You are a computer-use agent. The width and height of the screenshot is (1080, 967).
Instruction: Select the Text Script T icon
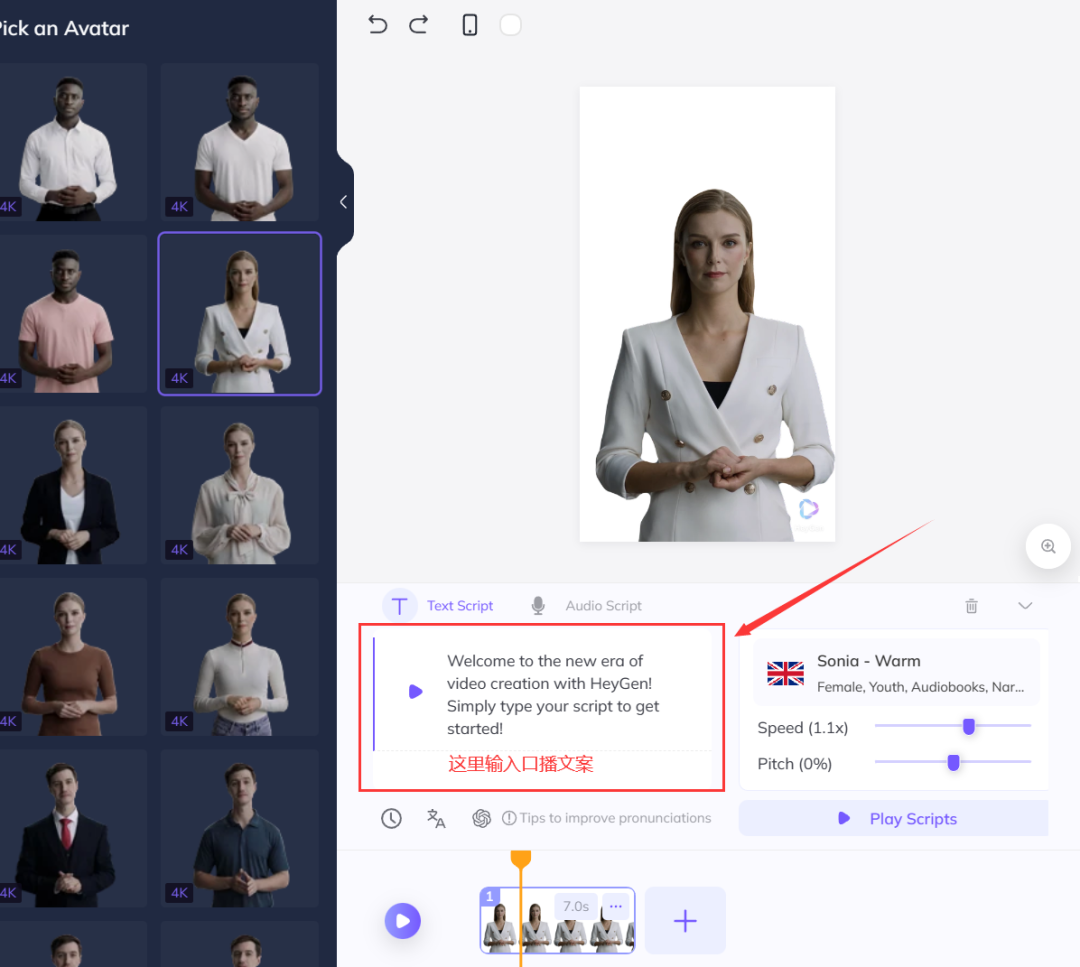point(399,606)
